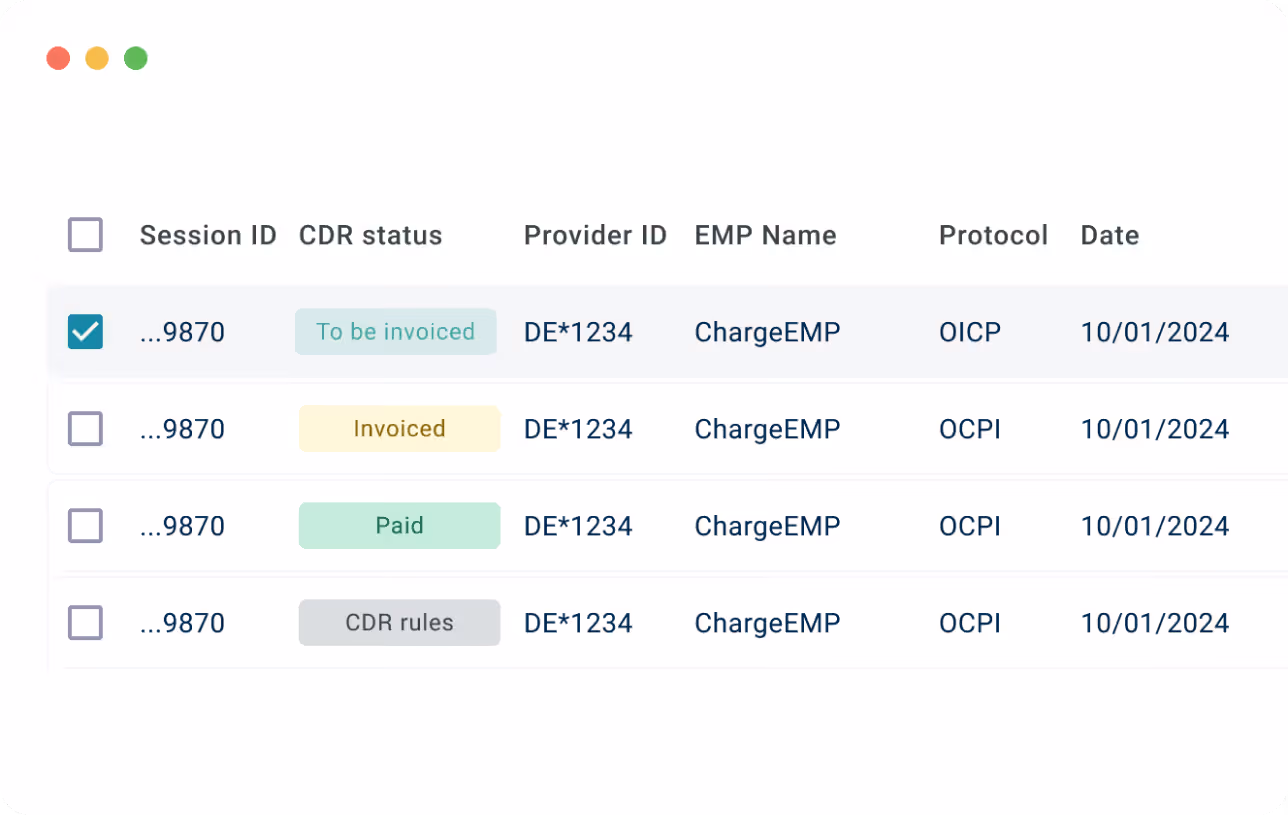Click the yellow window control dot

click(x=96, y=58)
